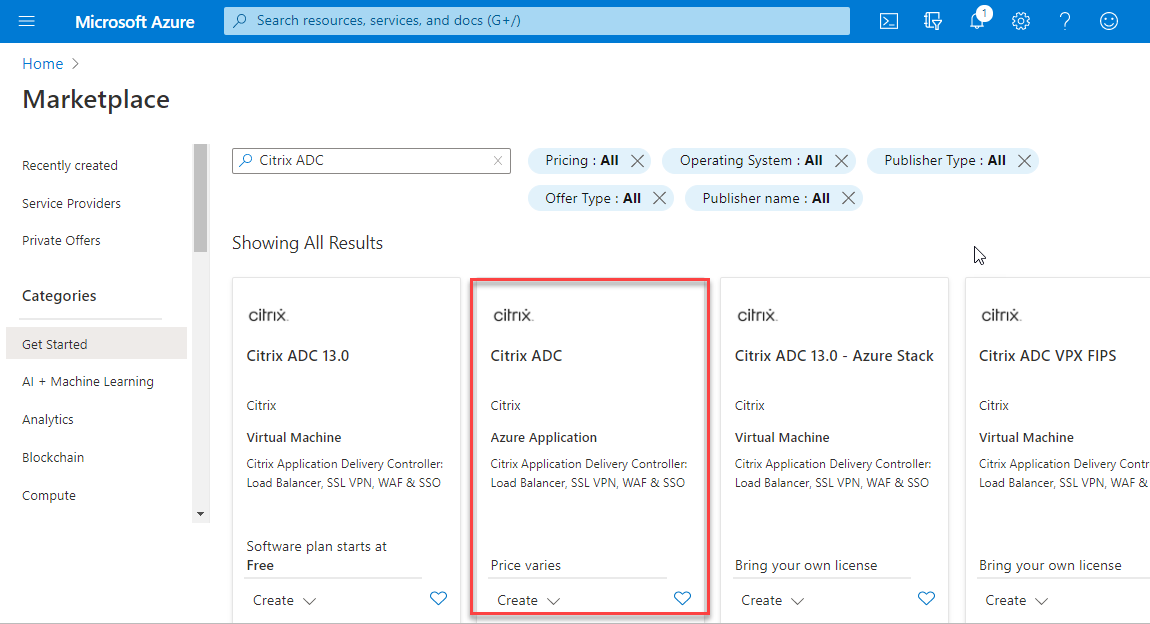Open Service Providers in sidebar
Viewport: 1150px width, 624px height.
coord(71,203)
